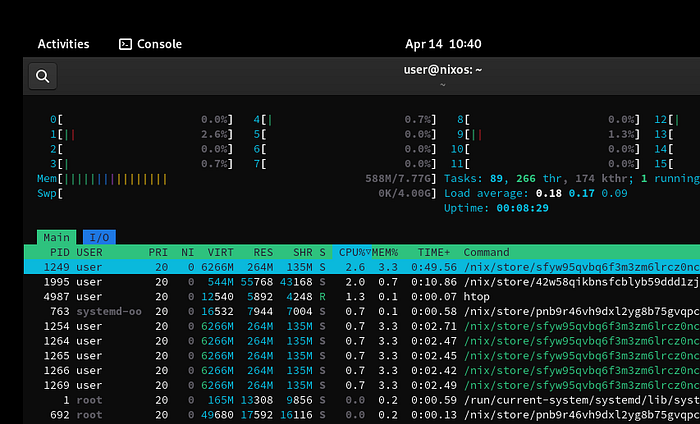700x424 pixels.
Task: Select process row with PID 1249
Action: pyautogui.click(x=362, y=267)
